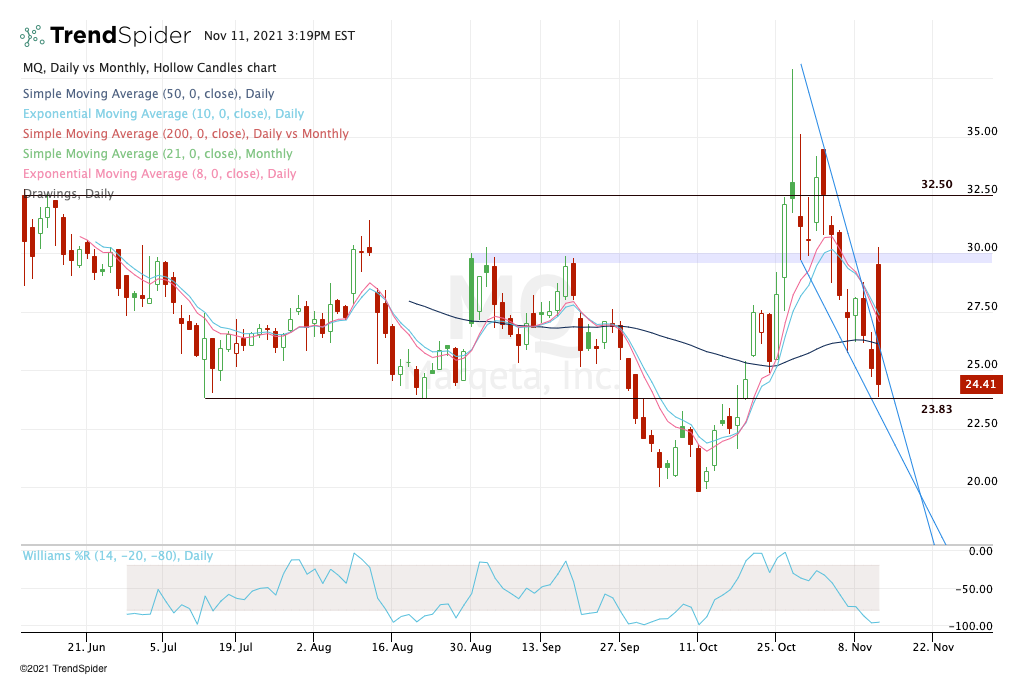Viewport: 1023px width, 678px height.
Task: Click the ©2021 TrendSpider copyright text
Action: click(x=63, y=668)
